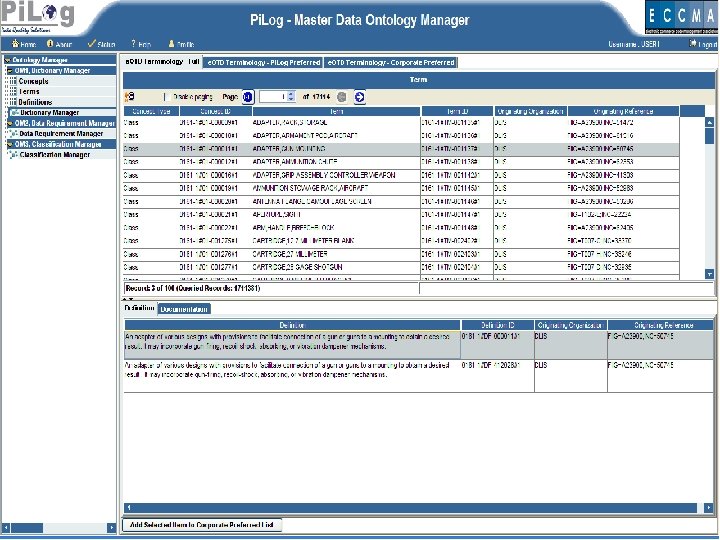Click the Classification Manager node icon
Screen dimensions: 720x540
point(13,155)
